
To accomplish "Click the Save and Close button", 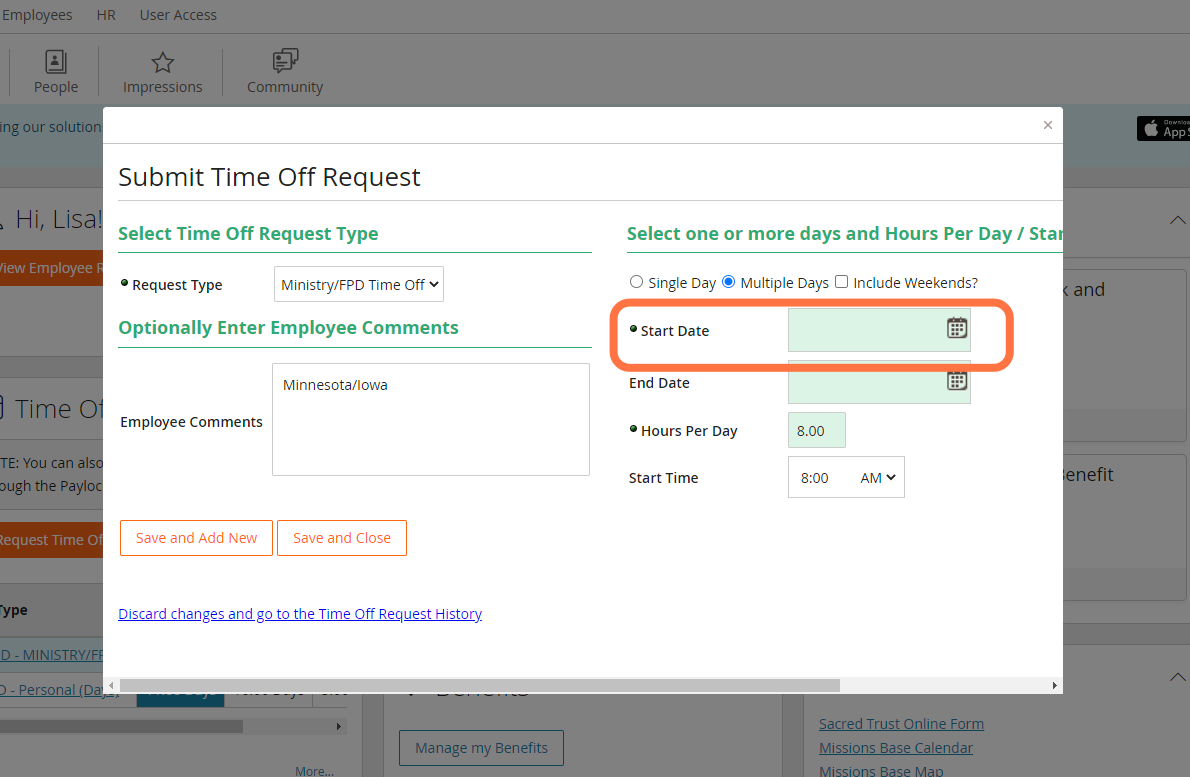I will (x=342, y=538).
